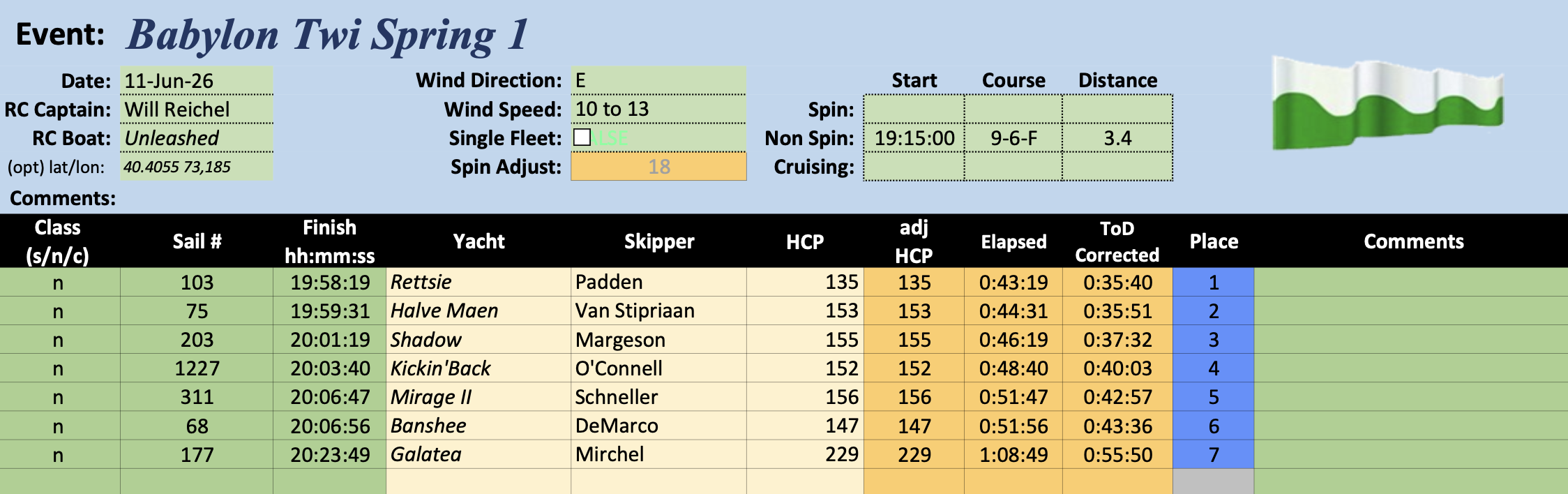1568x494 pixels.
Task: Click the green and white flag image
Action: coord(1387,104)
